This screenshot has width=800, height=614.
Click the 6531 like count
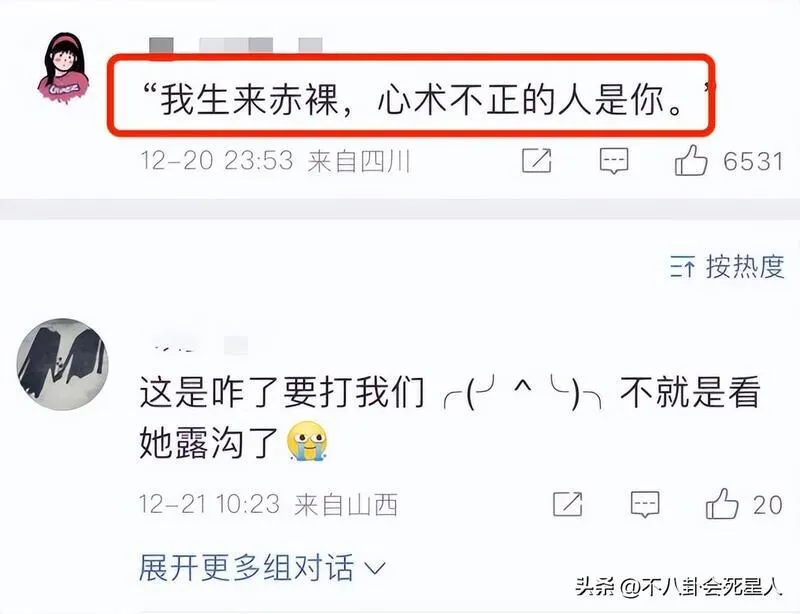pos(753,161)
